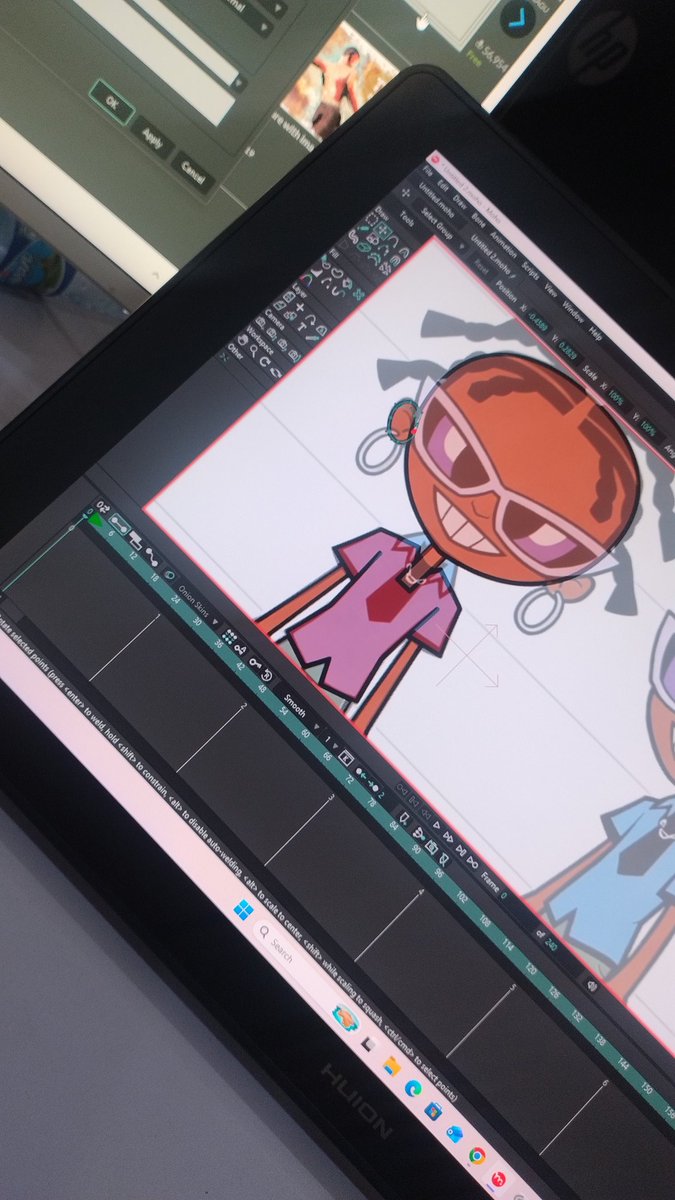Click OK in the background dialog
Viewport: 675px width, 1200px height.
coord(110,103)
